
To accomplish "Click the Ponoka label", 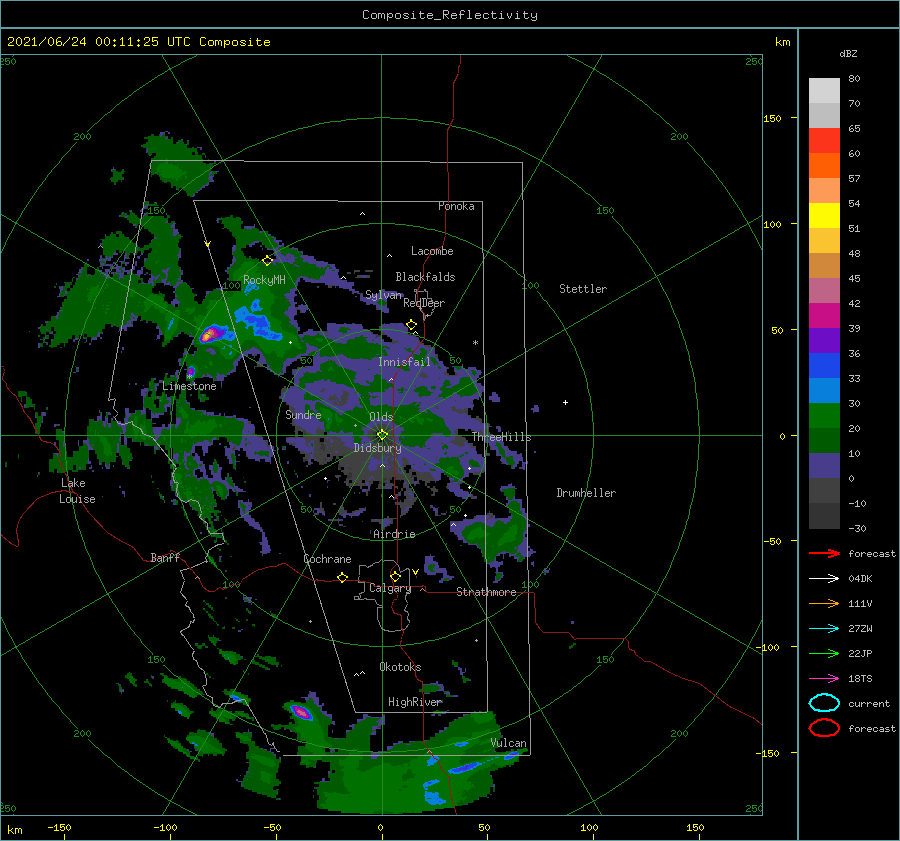I will 456,206.
